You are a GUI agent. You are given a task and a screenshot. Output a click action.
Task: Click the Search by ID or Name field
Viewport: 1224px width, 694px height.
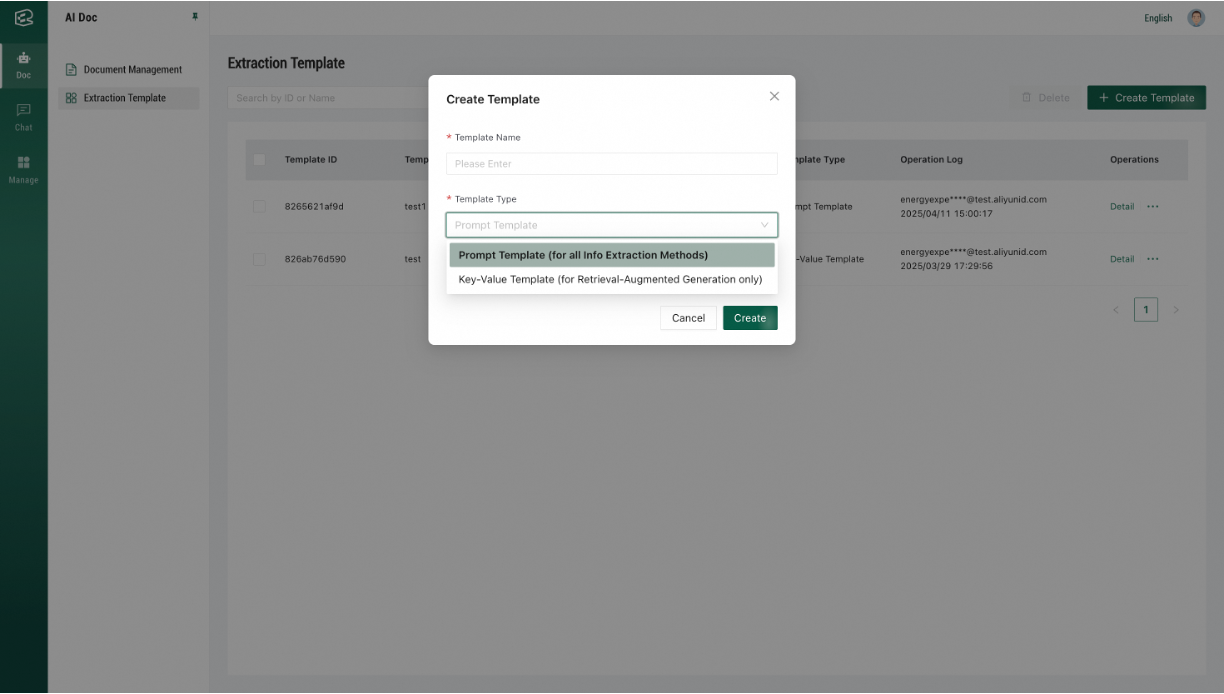pos(330,98)
